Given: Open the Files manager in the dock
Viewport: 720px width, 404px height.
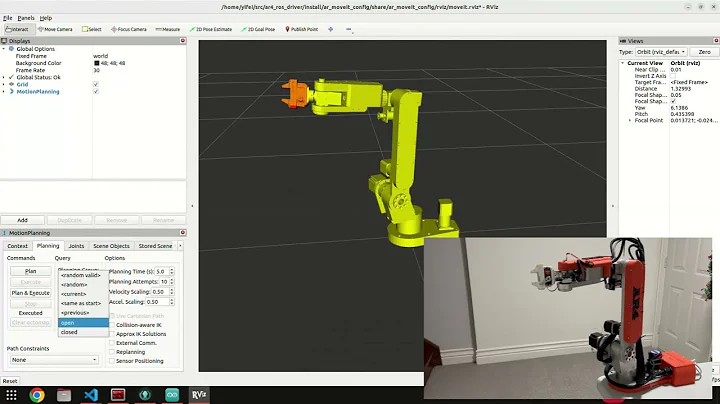Looking at the screenshot, I should click(64, 395).
